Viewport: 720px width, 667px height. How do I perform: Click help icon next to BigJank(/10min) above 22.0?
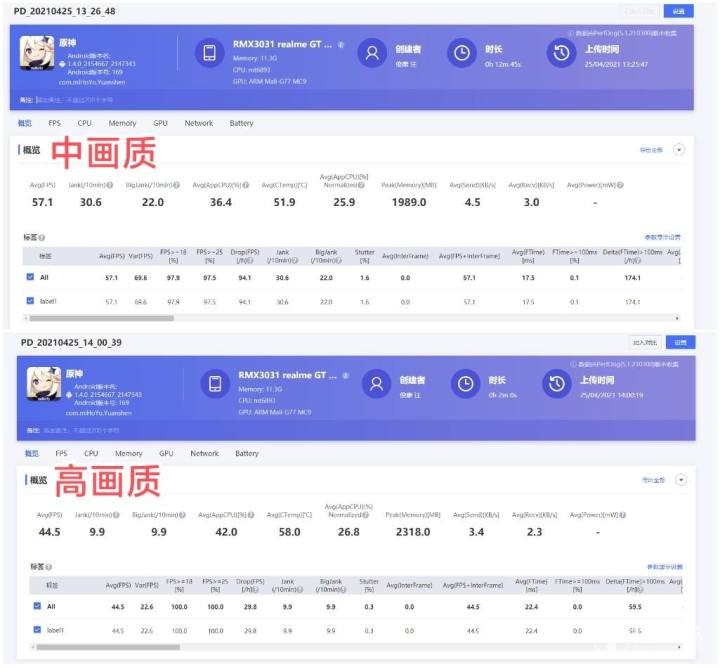pos(176,185)
